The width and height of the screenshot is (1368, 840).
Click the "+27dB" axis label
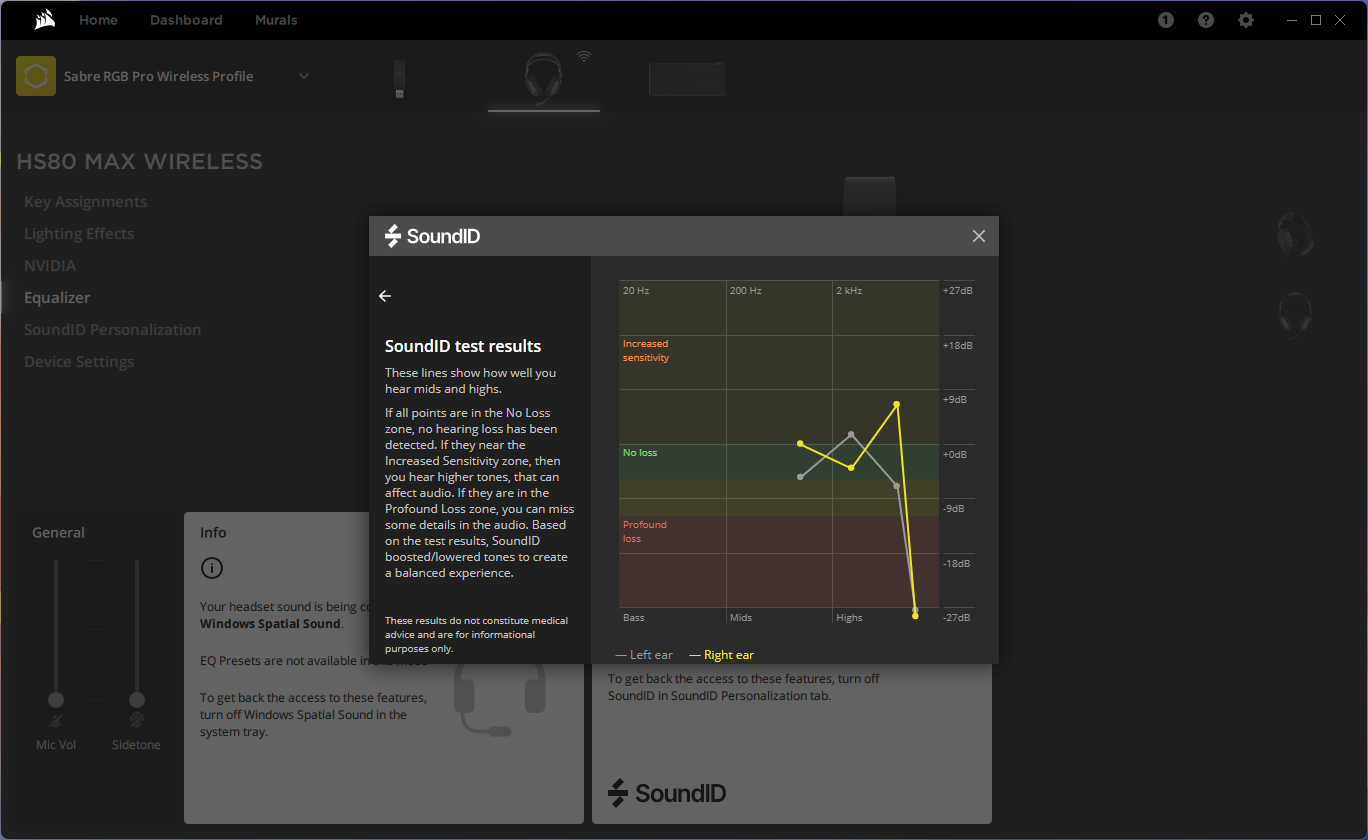coord(958,291)
